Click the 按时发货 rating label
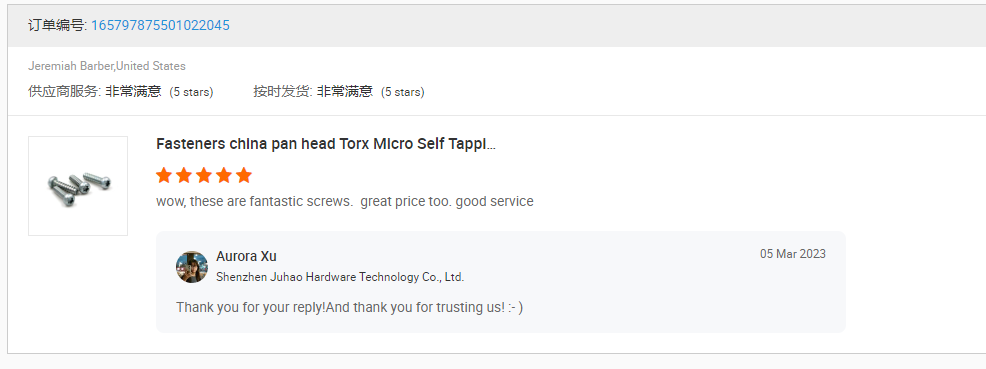986x369 pixels. click(x=282, y=91)
